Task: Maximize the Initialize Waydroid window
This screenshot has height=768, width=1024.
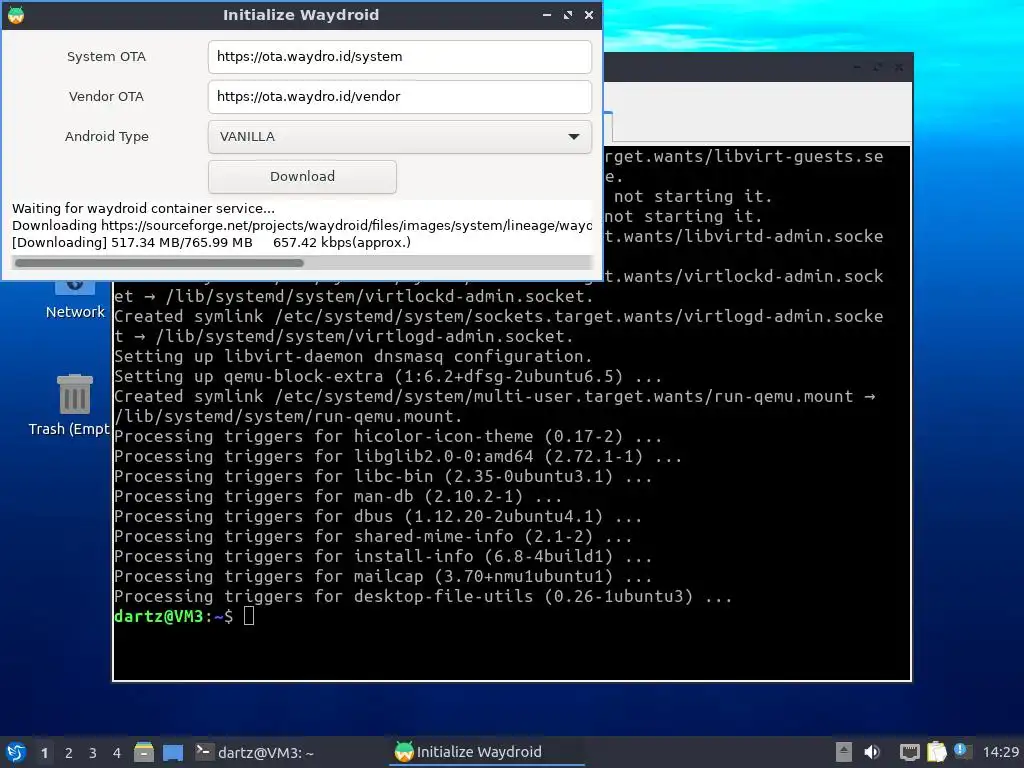Action: click(x=568, y=14)
